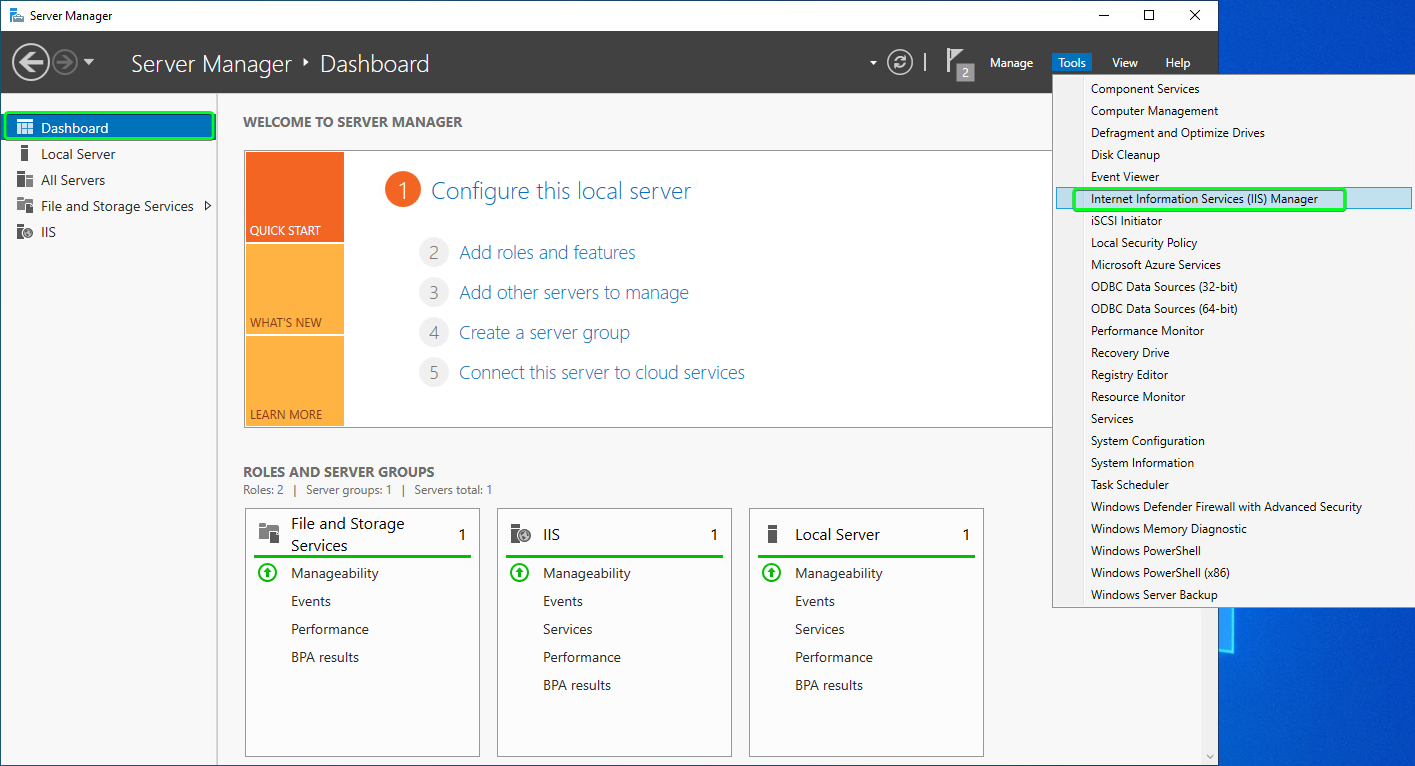
Task: Click the File and Storage Services tile icon
Action: tap(268, 533)
